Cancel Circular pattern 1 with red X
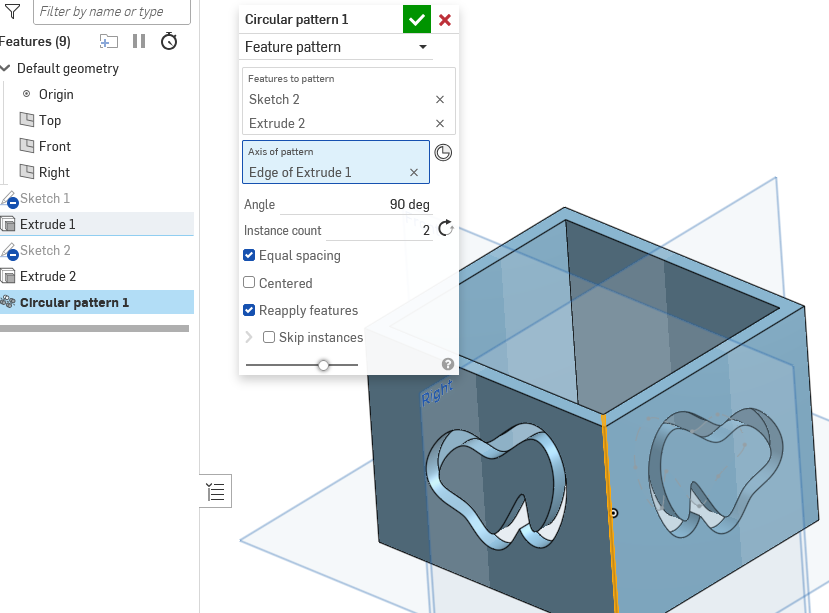The width and height of the screenshot is (829, 613). coord(445,20)
